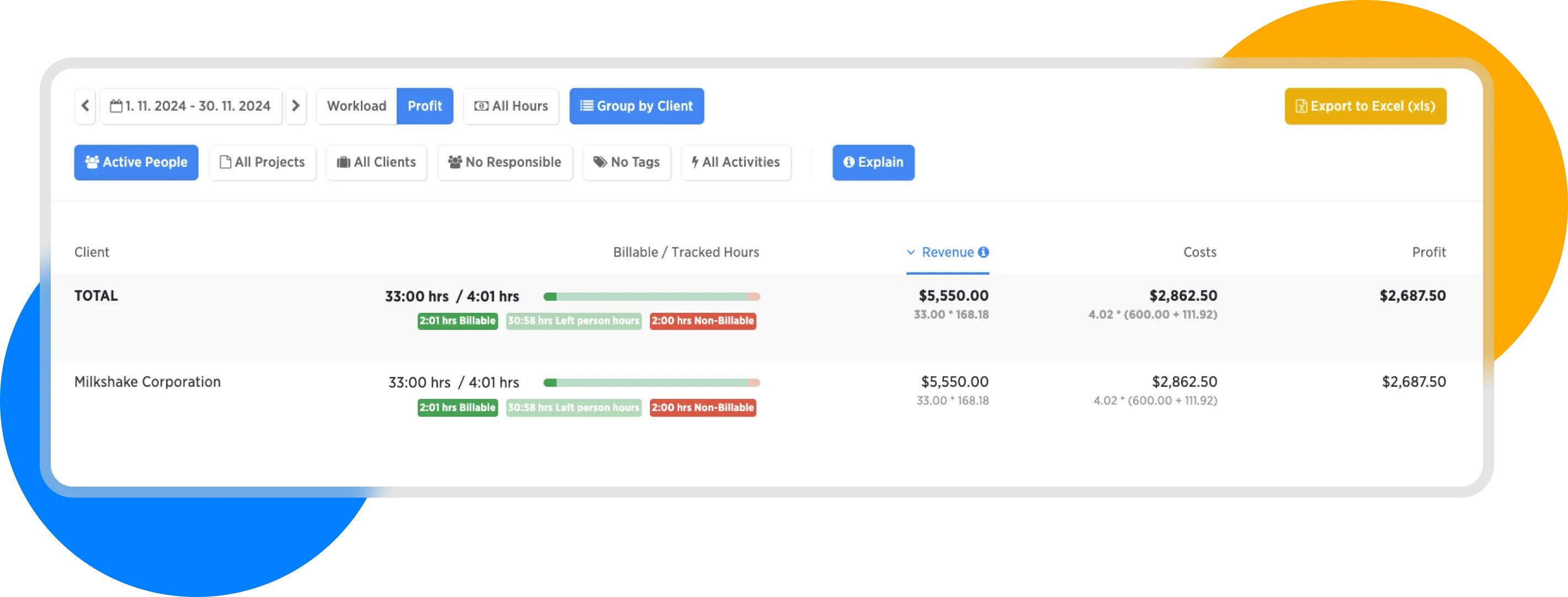1568x597 pixels.
Task: Click the sort chevron beside Revenue header
Action: tap(910, 252)
